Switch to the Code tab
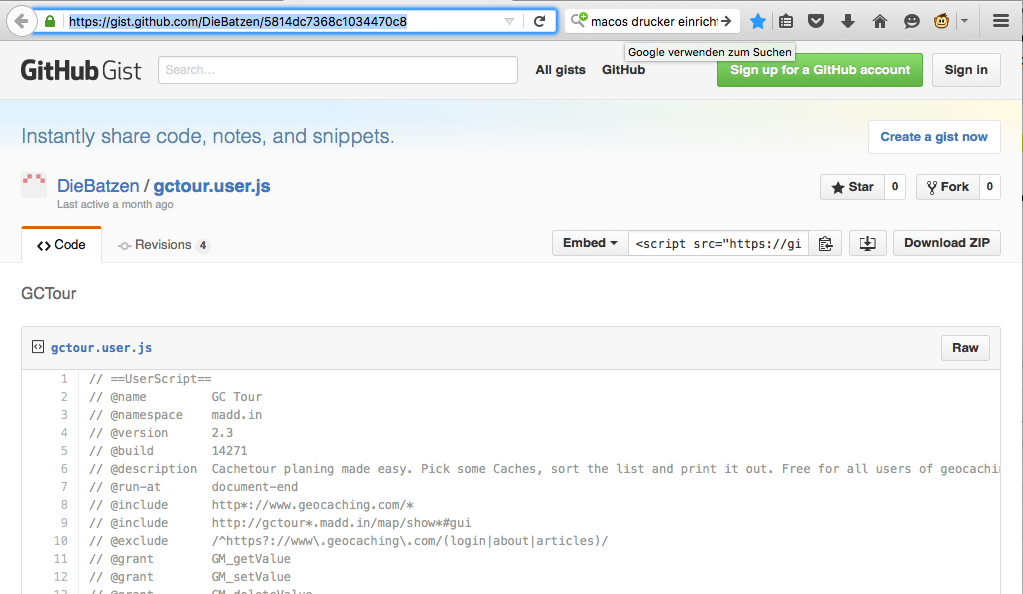This screenshot has width=1023, height=594. pos(61,245)
